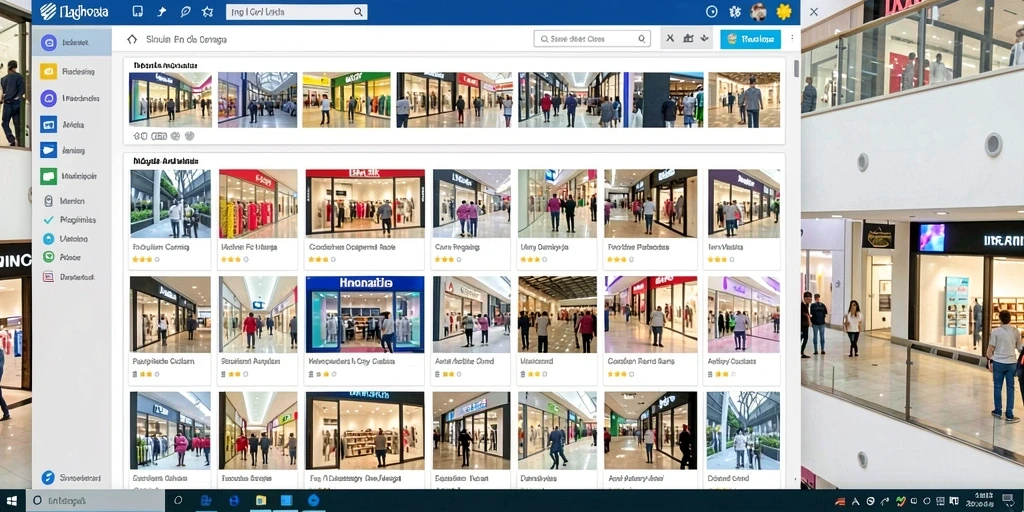
Task: Open the settings gear icon in header
Action: click(735, 12)
